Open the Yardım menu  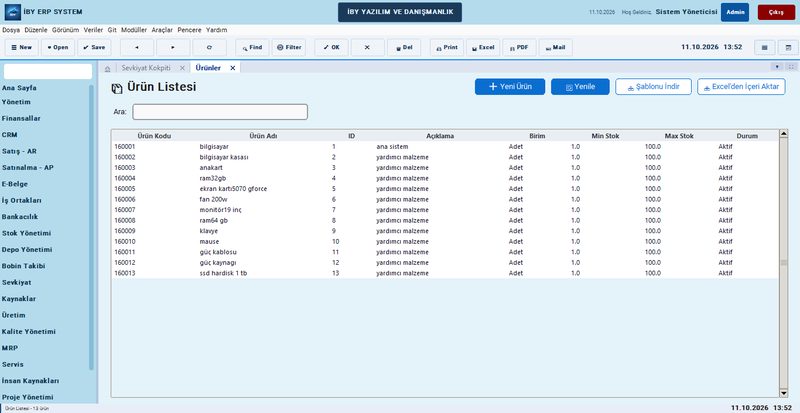(216, 30)
